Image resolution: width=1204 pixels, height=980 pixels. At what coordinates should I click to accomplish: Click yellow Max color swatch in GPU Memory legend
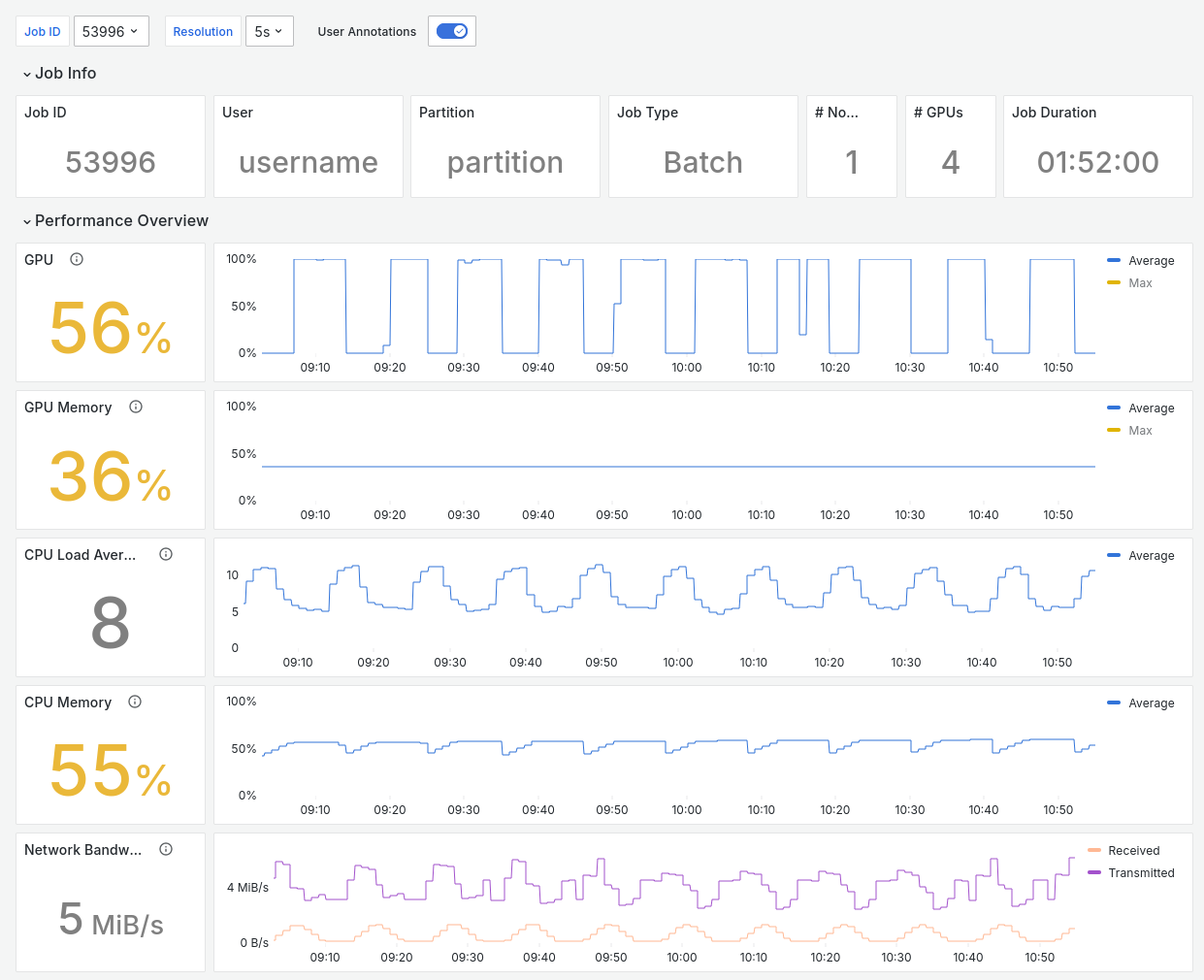point(1114,430)
